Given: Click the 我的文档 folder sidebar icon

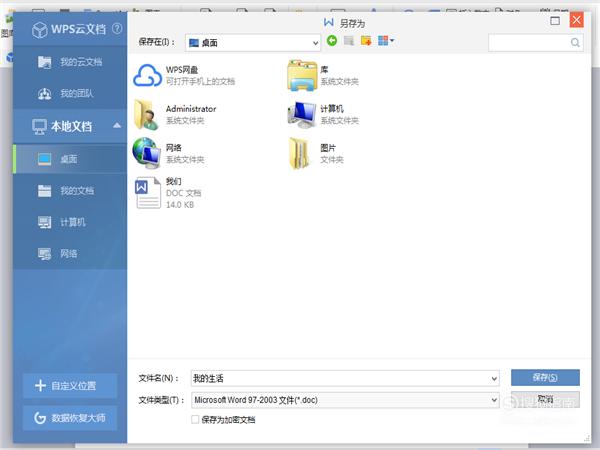Looking at the screenshot, I should [x=44, y=191].
